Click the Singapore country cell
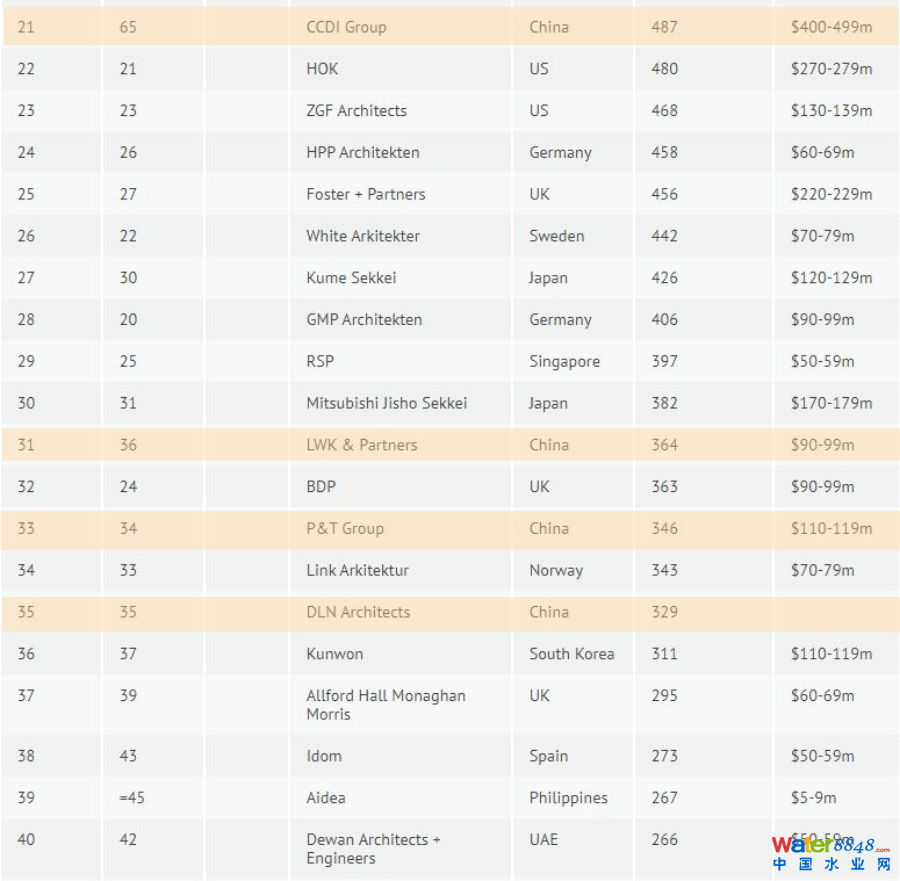Viewport: 900px width, 881px height. (564, 362)
